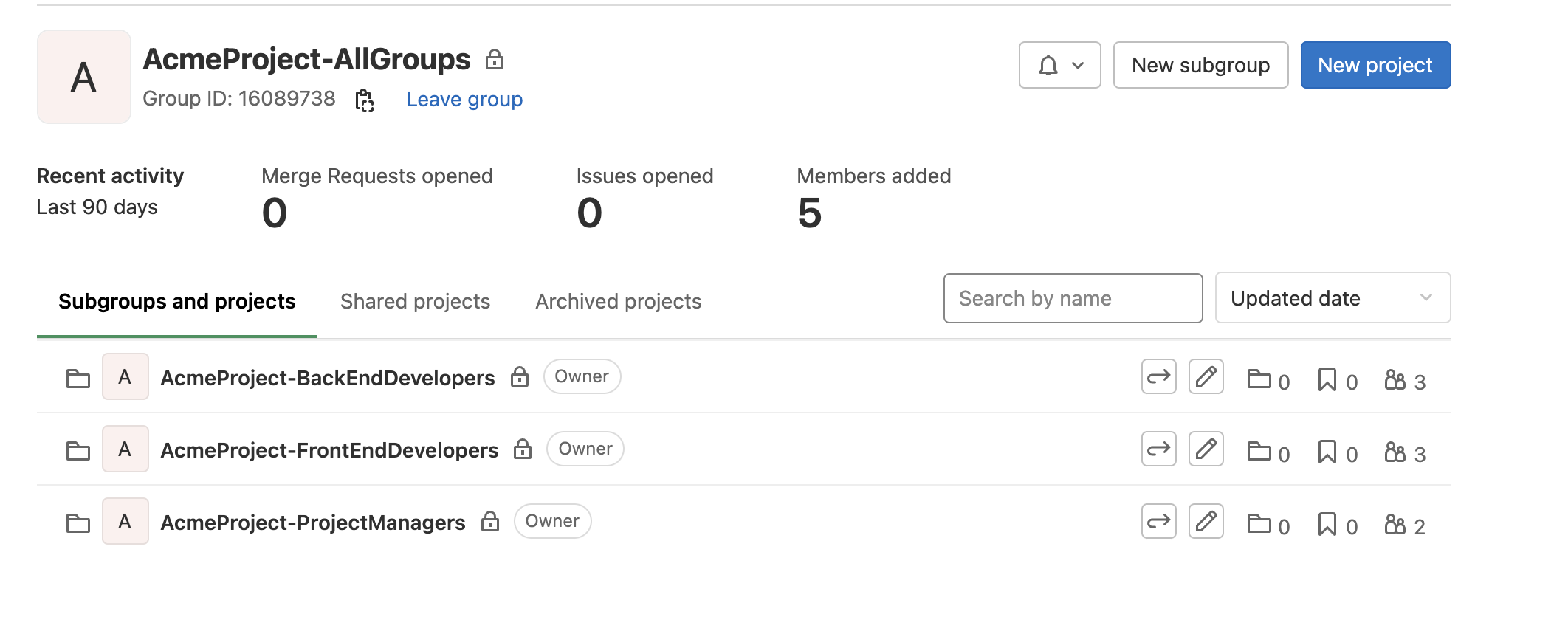Click leave arrow icon for AcmeProject-ProjectManagers

coord(1159,522)
